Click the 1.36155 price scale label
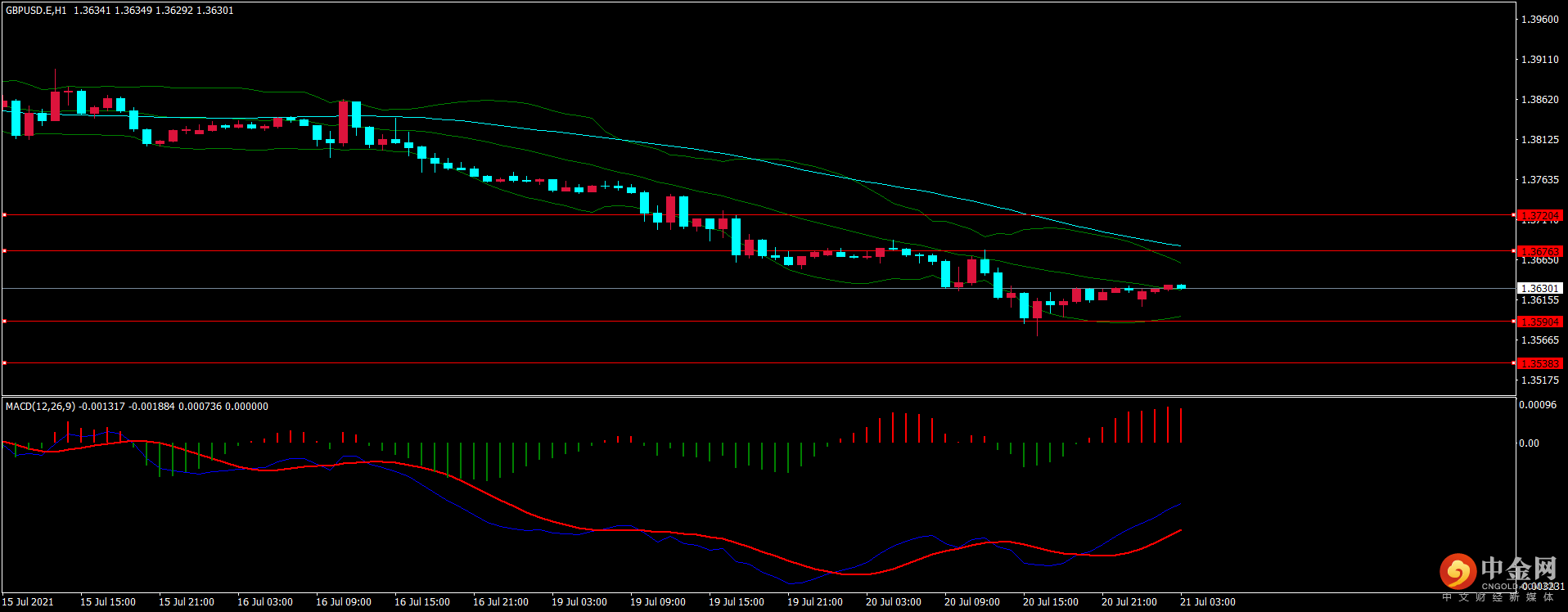 pos(1539,300)
